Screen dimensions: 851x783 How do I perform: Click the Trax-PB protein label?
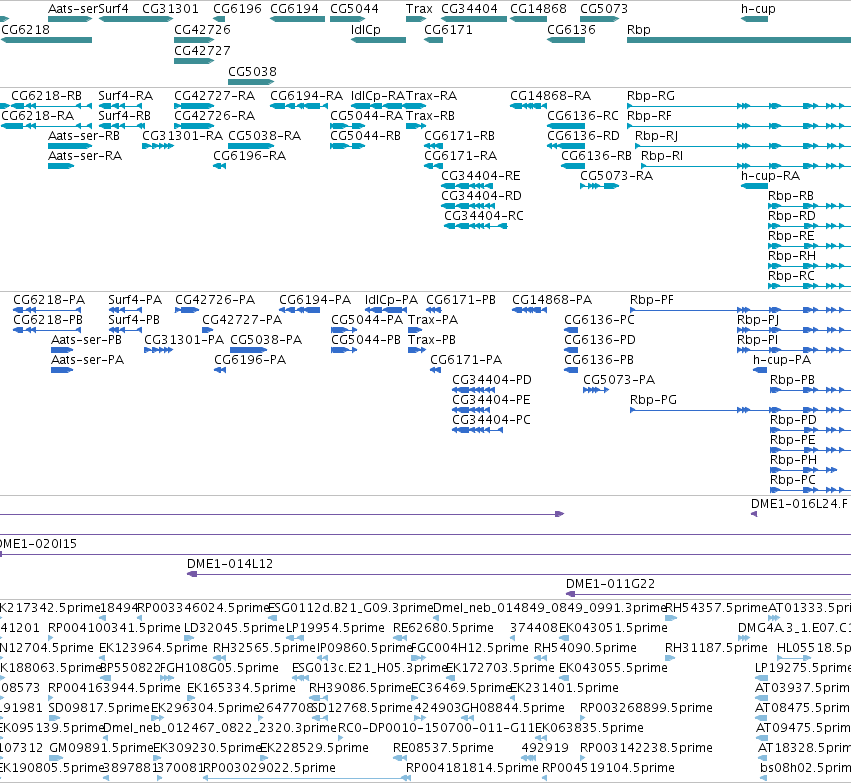(432, 340)
